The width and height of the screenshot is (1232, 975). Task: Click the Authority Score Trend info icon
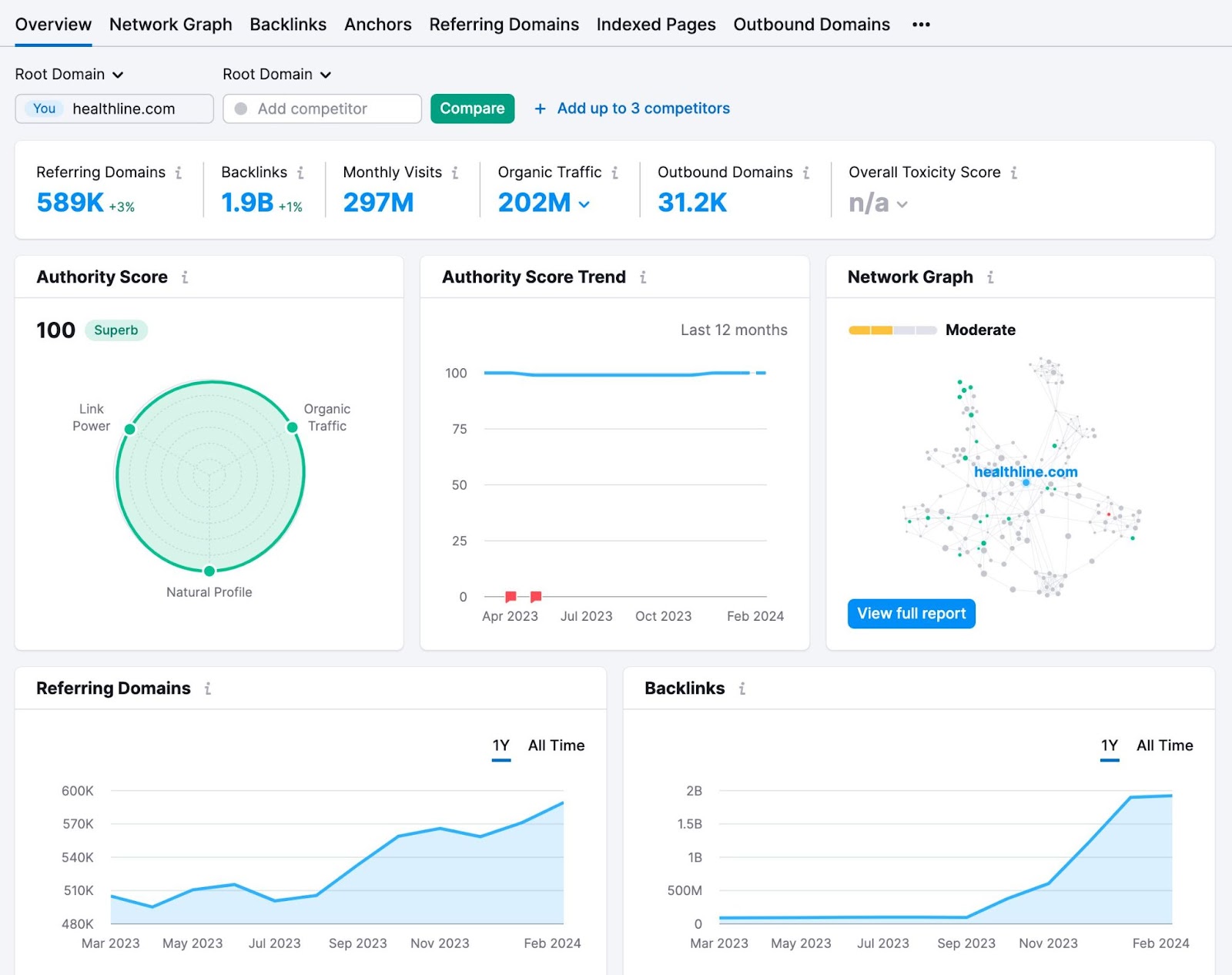click(x=644, y=277)
